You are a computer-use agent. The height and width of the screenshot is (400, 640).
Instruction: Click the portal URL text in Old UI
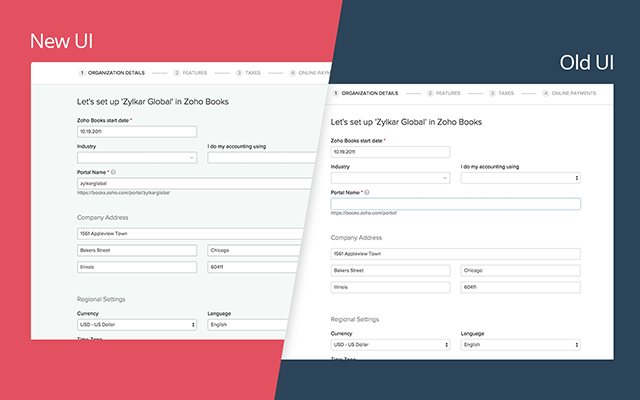click(x=364, y=213)
